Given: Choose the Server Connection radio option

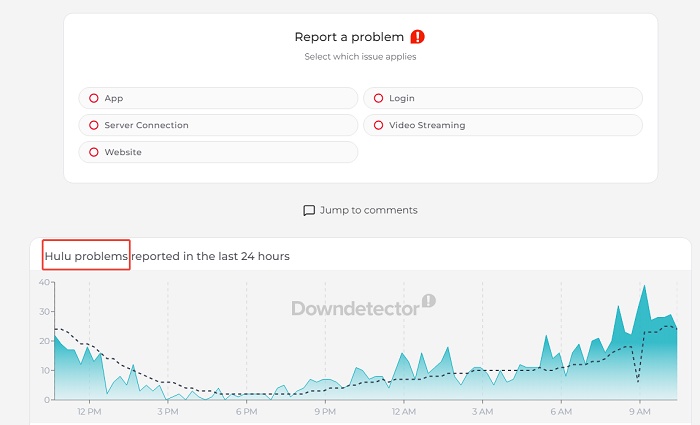Looking at the screenshot, I should pos(94,125).
